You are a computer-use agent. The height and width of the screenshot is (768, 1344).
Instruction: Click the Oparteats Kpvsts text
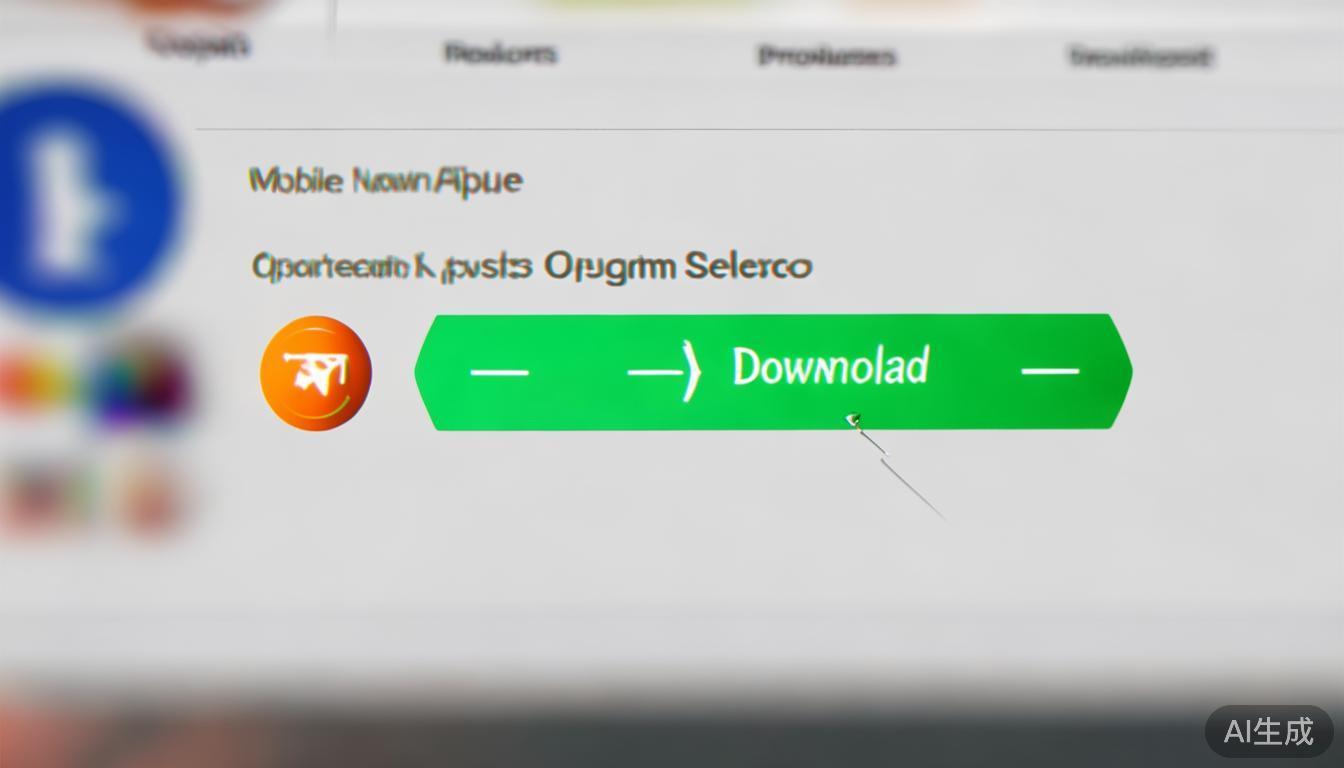tap(391, 267)
